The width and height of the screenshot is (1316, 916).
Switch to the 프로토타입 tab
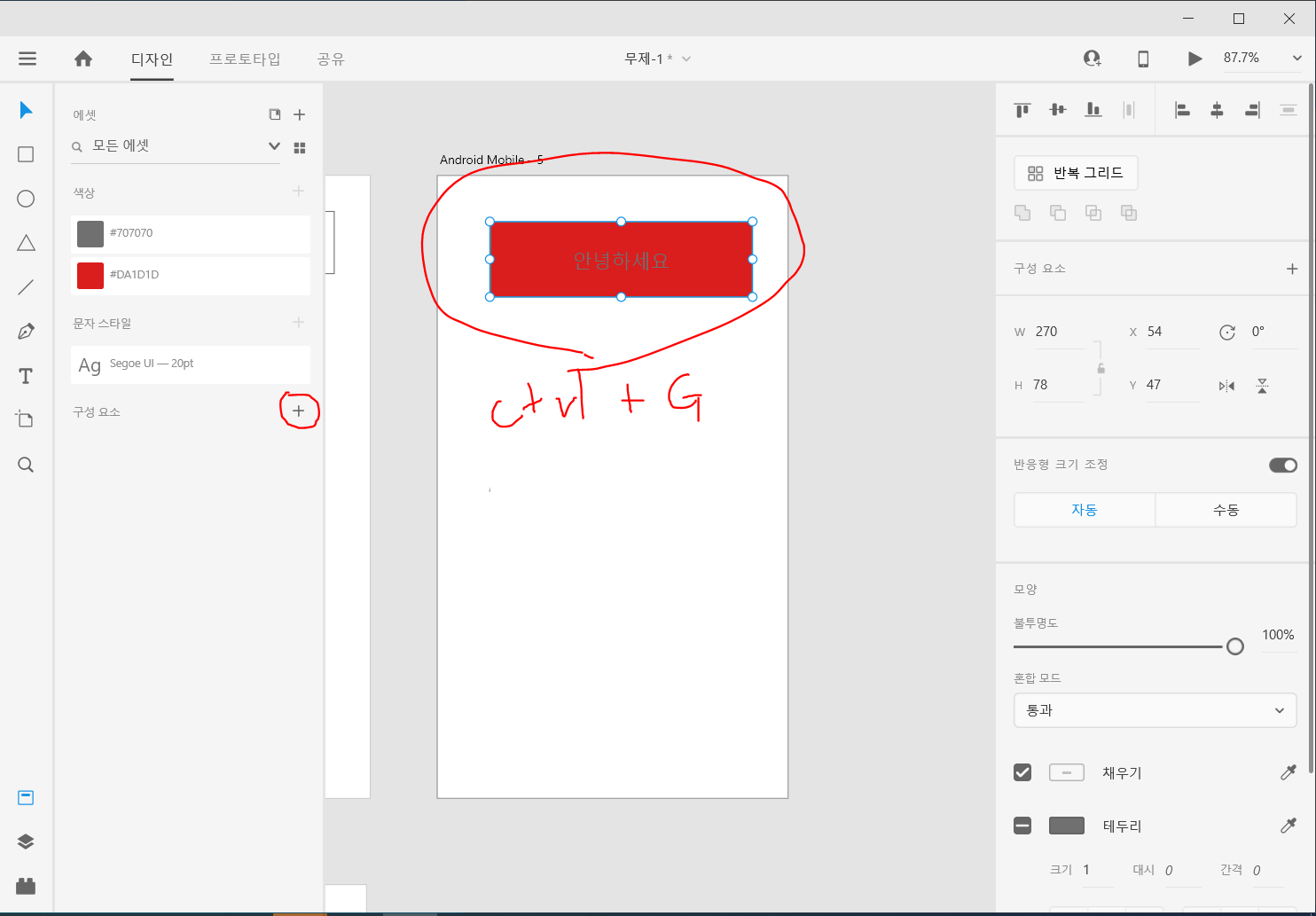245,59
